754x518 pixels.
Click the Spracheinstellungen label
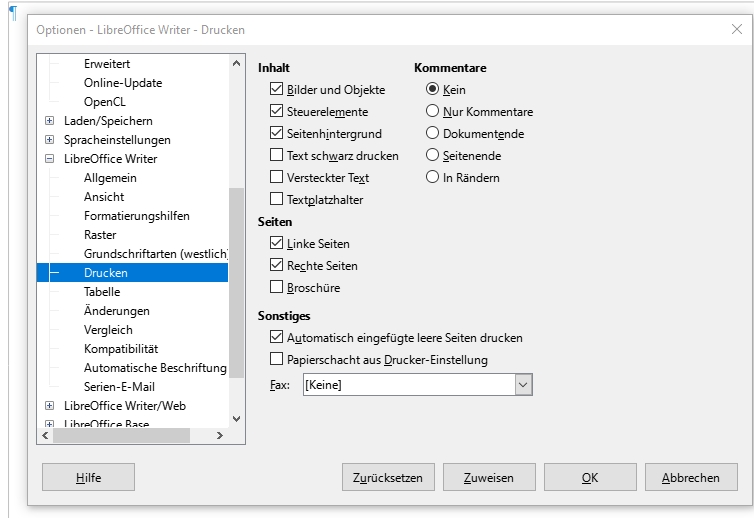(x=117, y=140)
